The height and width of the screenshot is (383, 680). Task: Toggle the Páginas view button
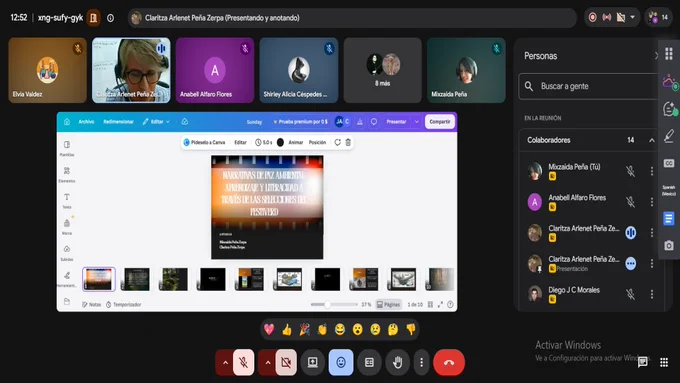pos(389,304)
